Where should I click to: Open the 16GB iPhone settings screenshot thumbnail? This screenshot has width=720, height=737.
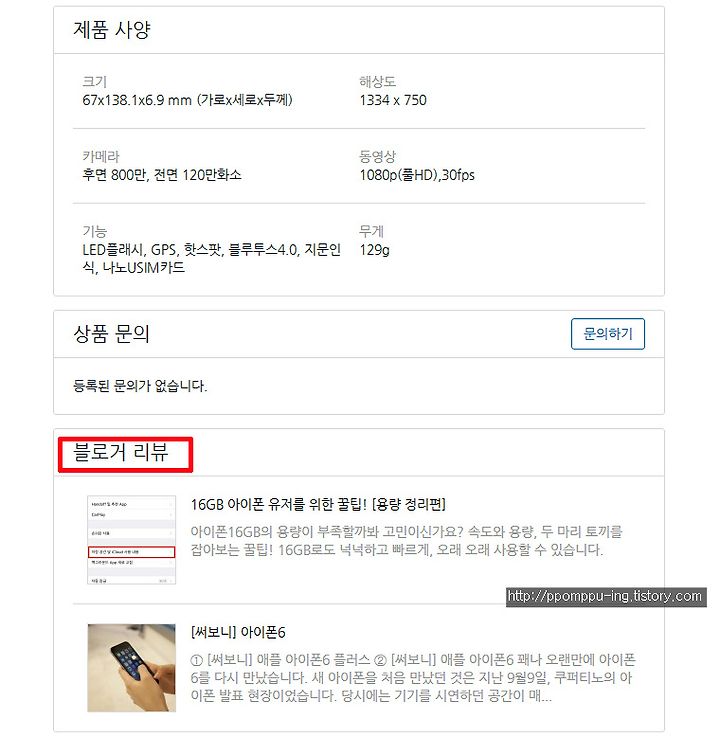coord(132,540)
